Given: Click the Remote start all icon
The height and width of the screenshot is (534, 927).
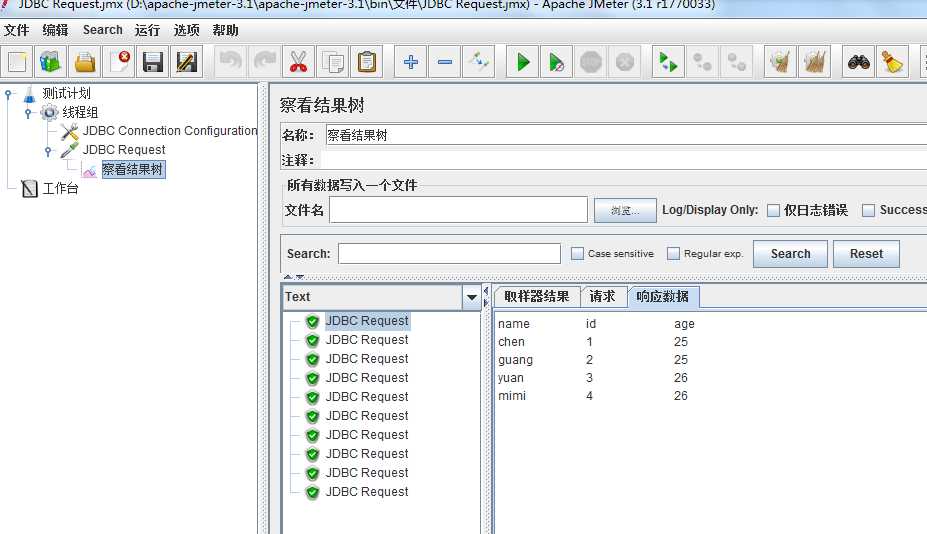Looking at the screenshot, I should click(668, 62).
